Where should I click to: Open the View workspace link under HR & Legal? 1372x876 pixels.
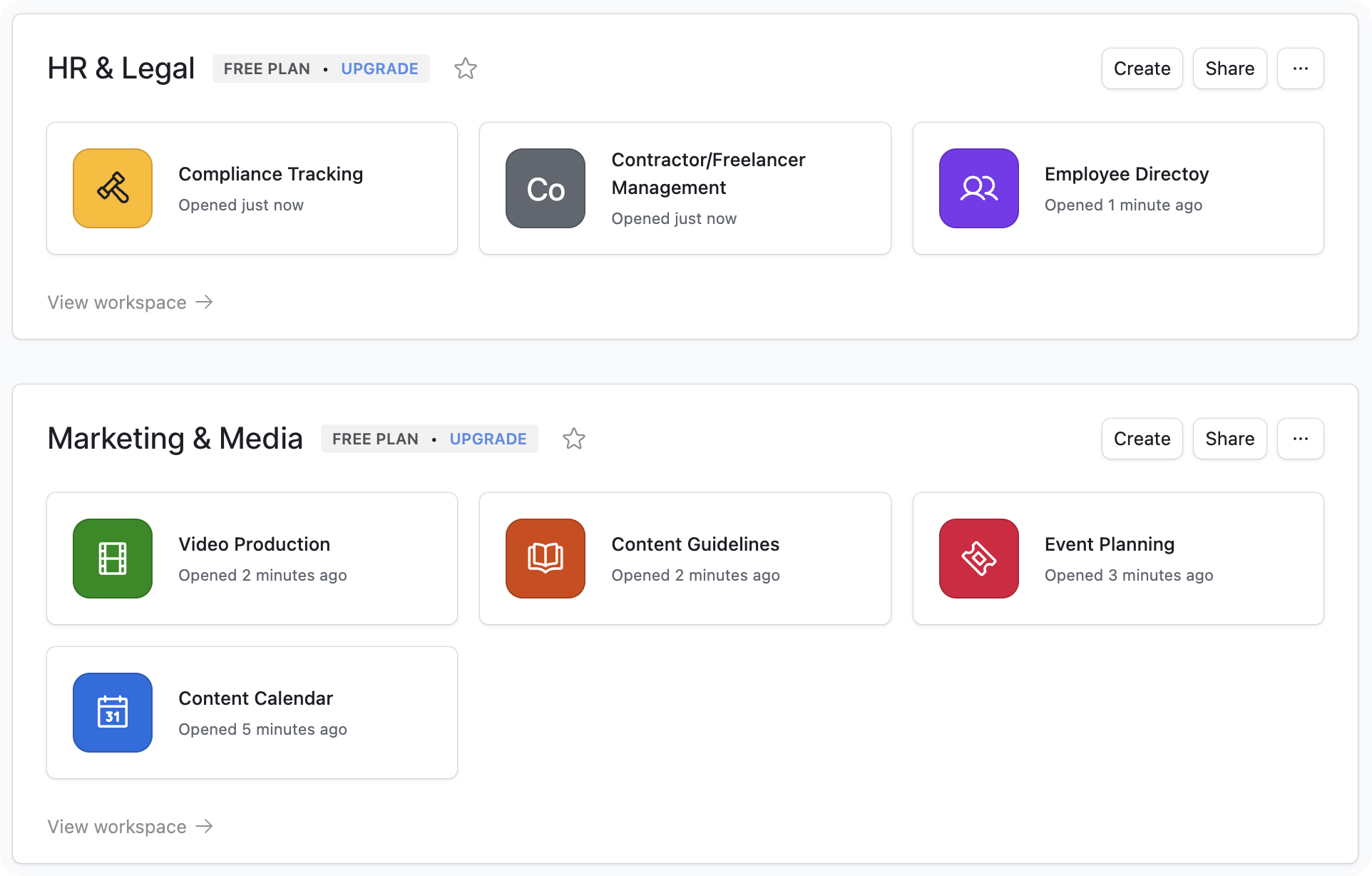[130, 302]
